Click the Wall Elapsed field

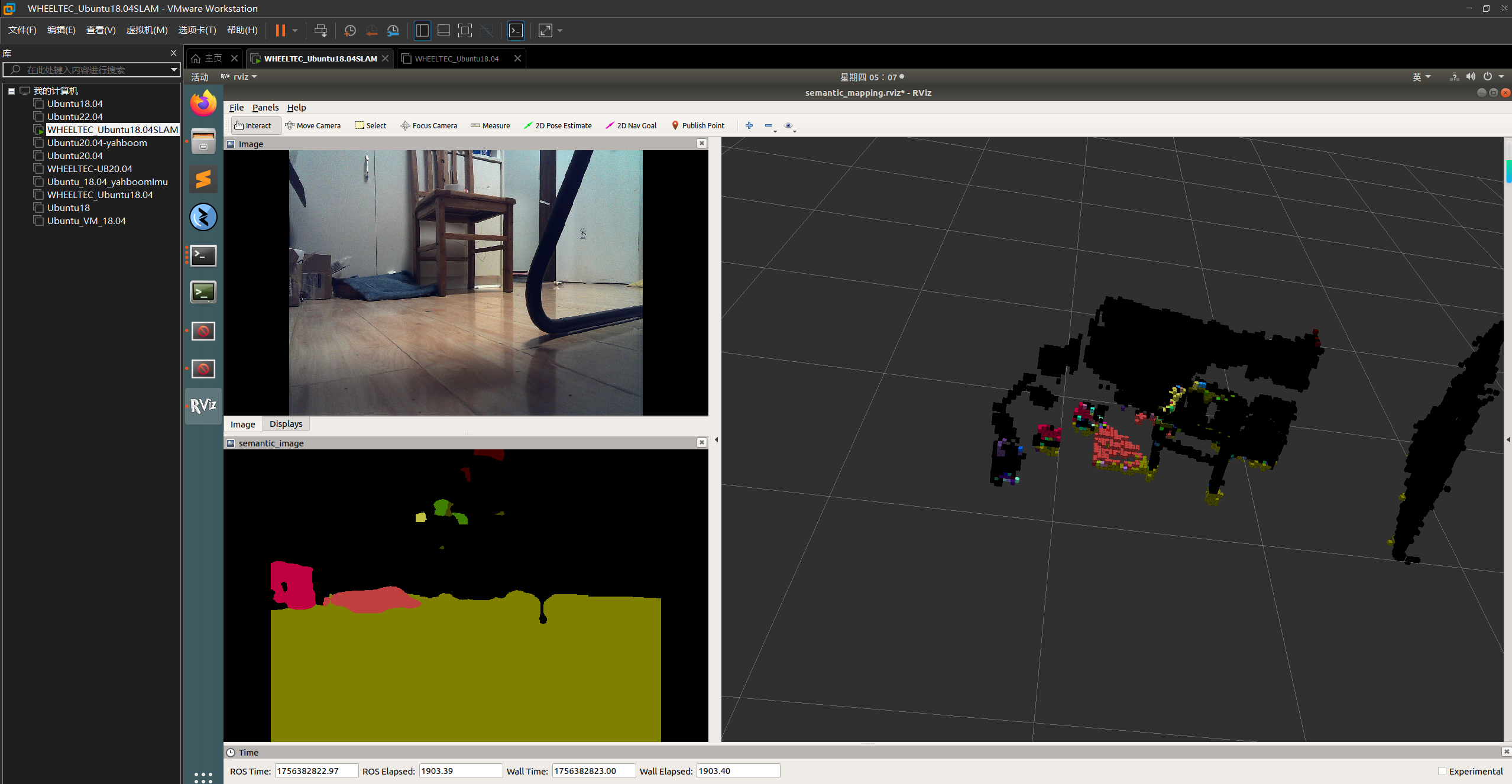(x=738, y=771)
